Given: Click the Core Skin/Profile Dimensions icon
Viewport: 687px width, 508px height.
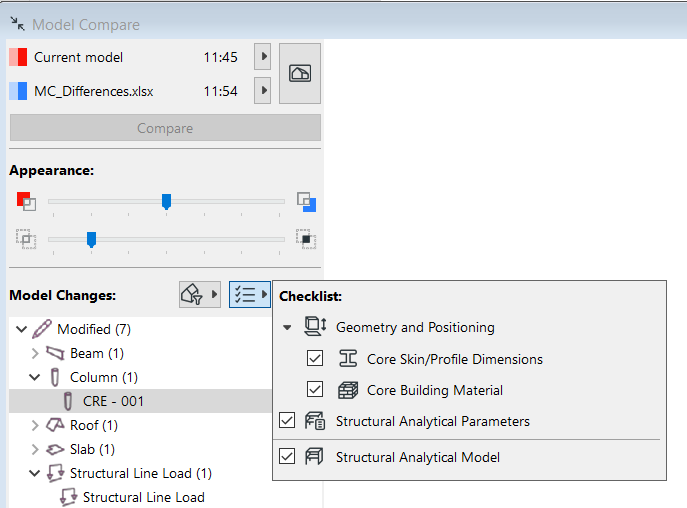Looking at the screenshot, I should point(348,359).
